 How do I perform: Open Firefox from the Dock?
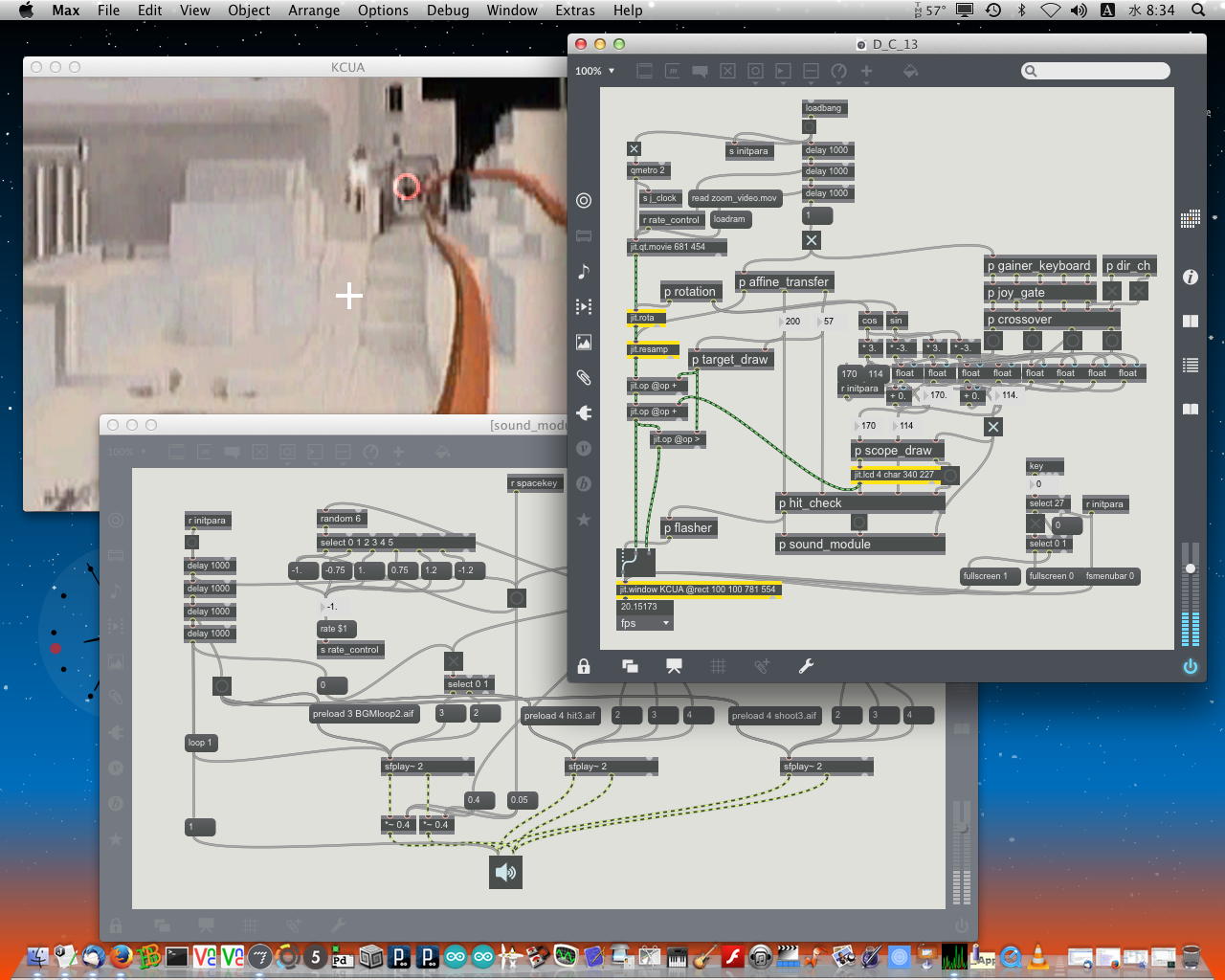[121, 955]
